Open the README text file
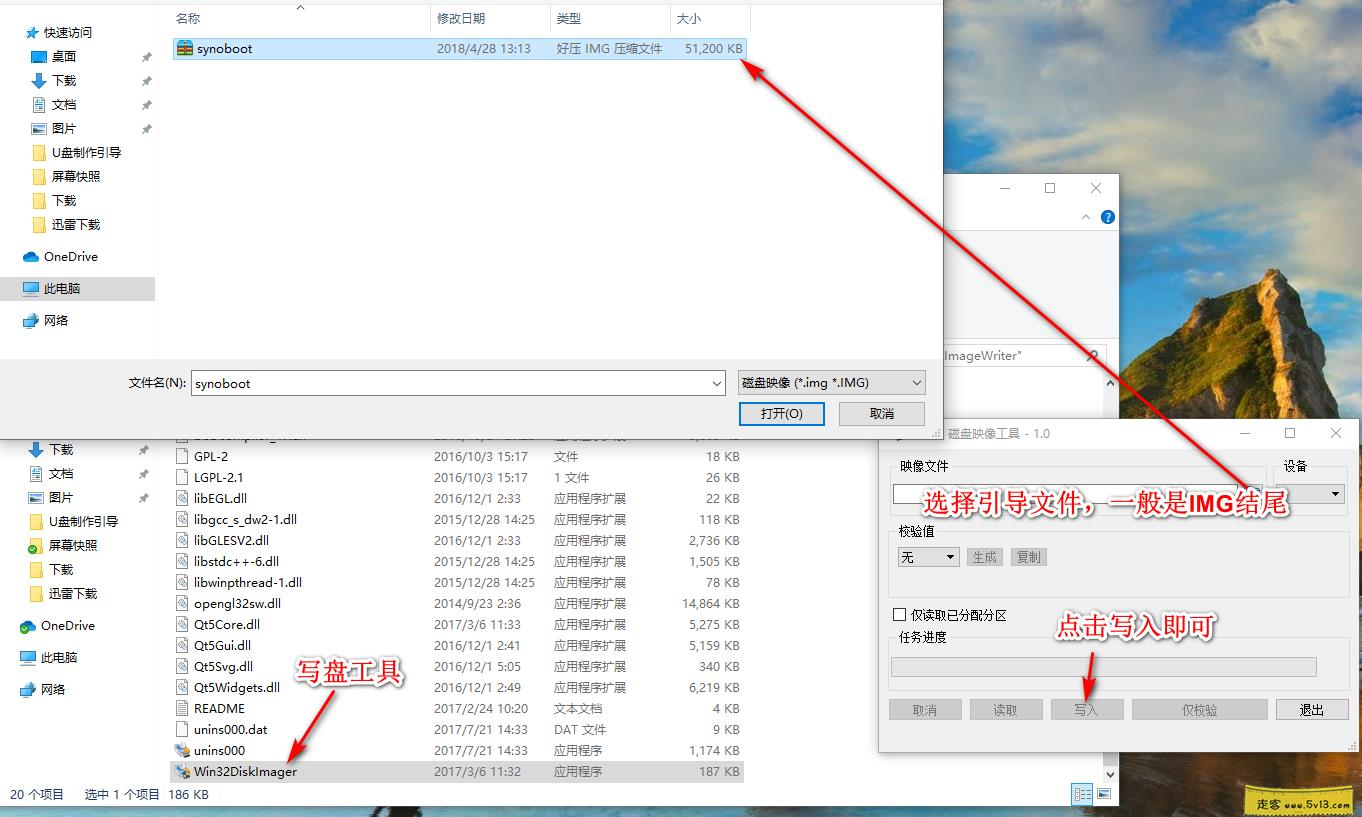Image resolution: width=1362 pixels, height=817 pixels. click(x=219, y=708)
